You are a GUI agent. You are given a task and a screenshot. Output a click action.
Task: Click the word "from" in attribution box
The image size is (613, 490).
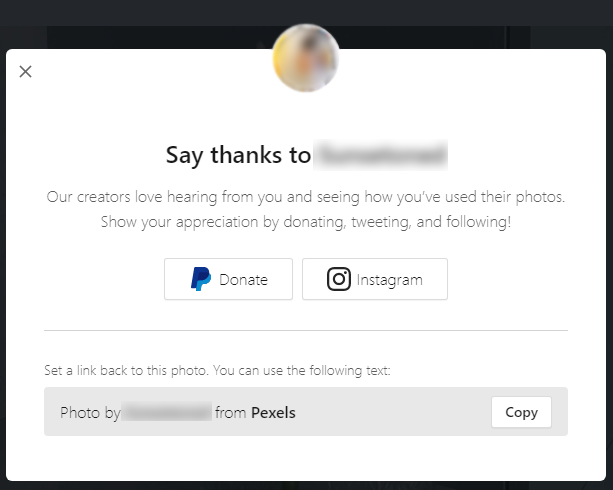coord(230,412)
